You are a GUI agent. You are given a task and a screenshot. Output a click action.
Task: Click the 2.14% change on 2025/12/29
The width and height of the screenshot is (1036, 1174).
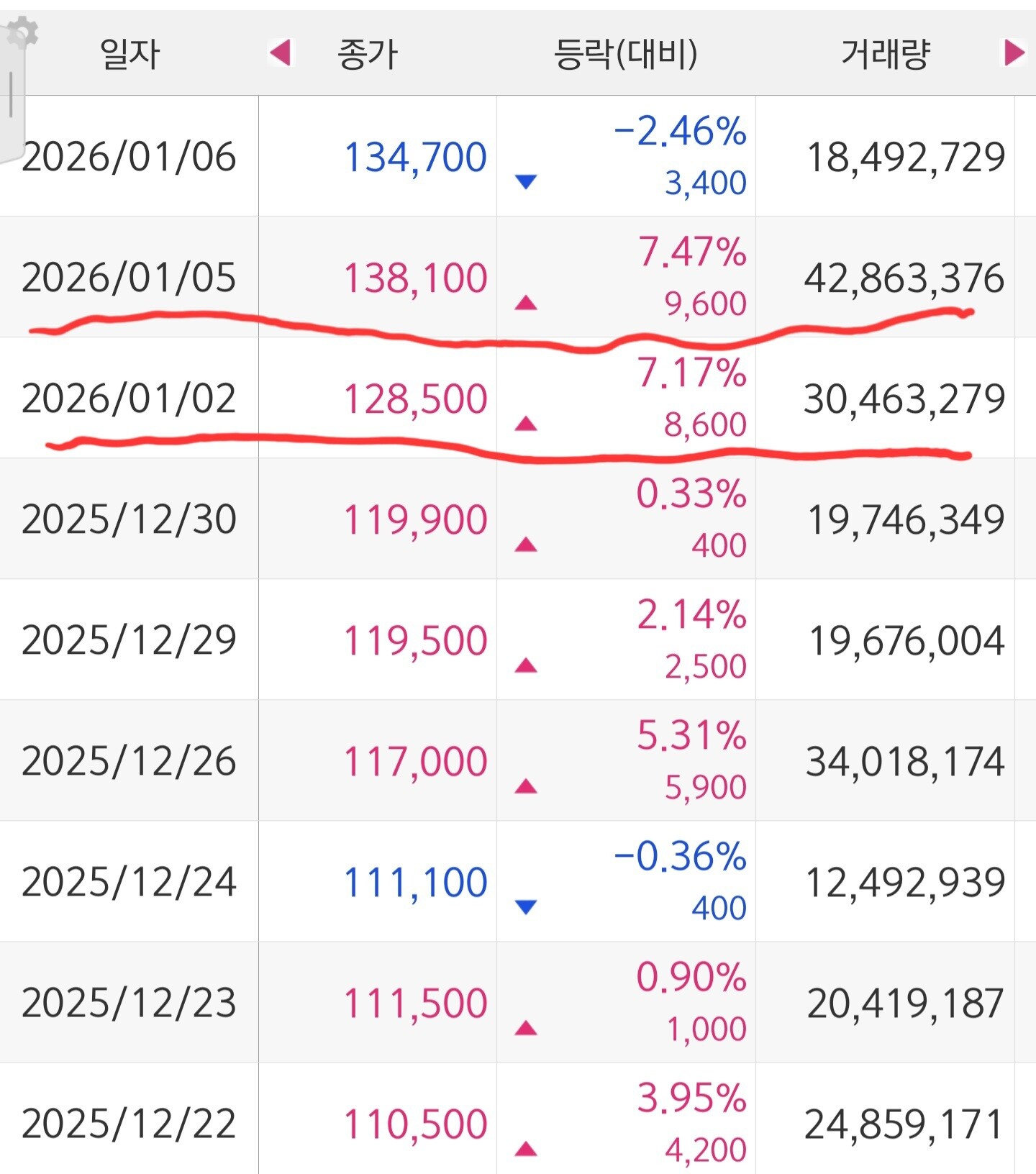(691, 615)
